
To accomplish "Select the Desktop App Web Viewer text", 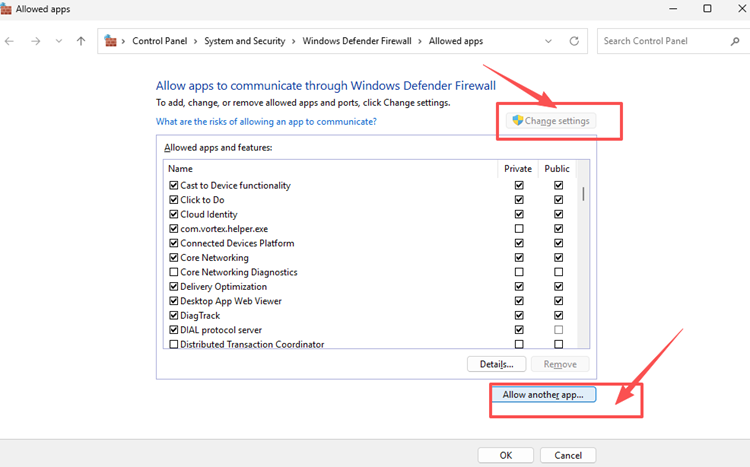I will click(x=231, y=301).
